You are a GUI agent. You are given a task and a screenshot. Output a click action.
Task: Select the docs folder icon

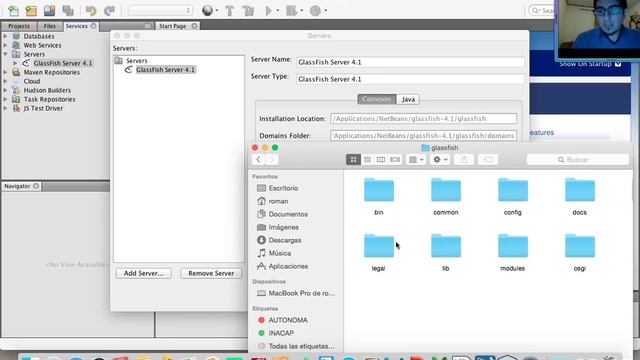tap(580, 190)
